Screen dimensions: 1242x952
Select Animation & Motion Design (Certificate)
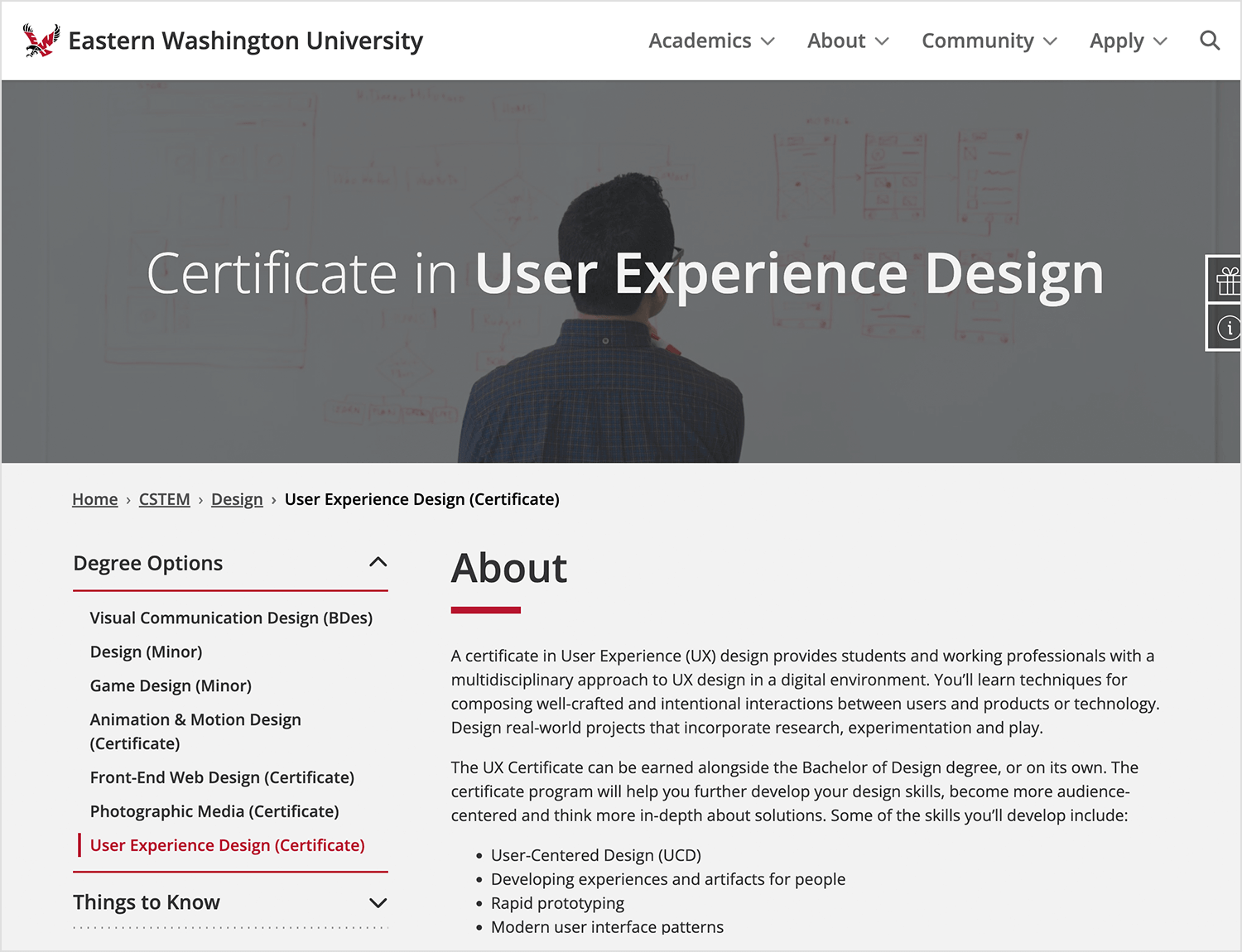[195, 731]
